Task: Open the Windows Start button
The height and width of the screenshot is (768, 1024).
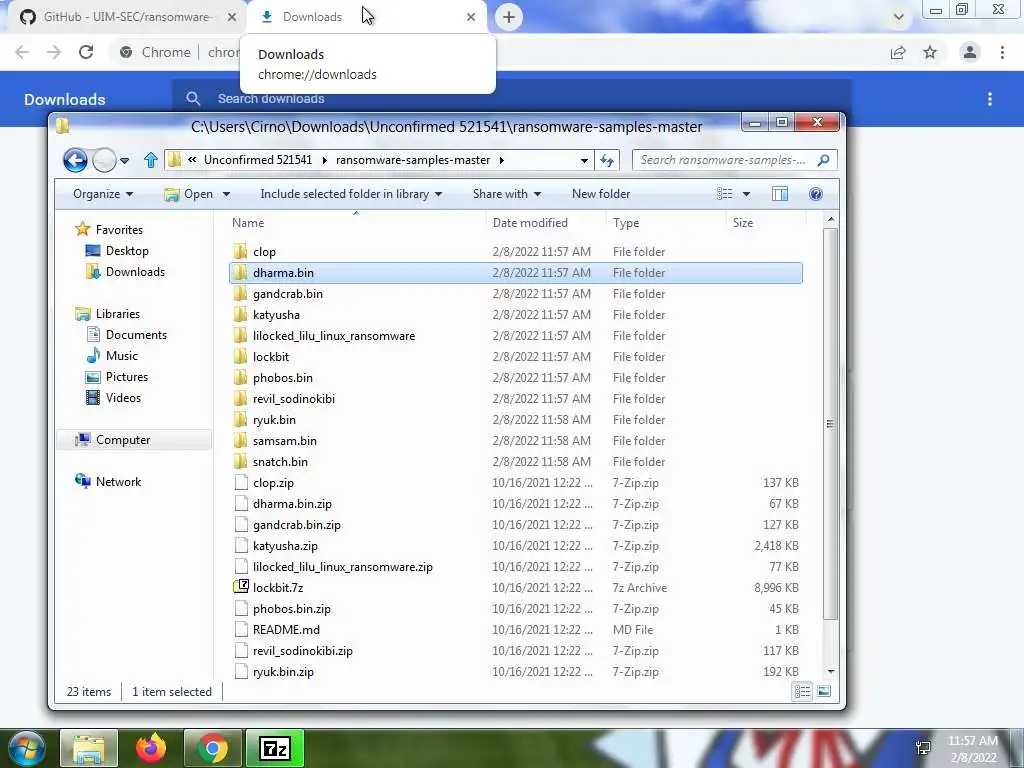Action: pyautogui.click(x=27, y=748)
